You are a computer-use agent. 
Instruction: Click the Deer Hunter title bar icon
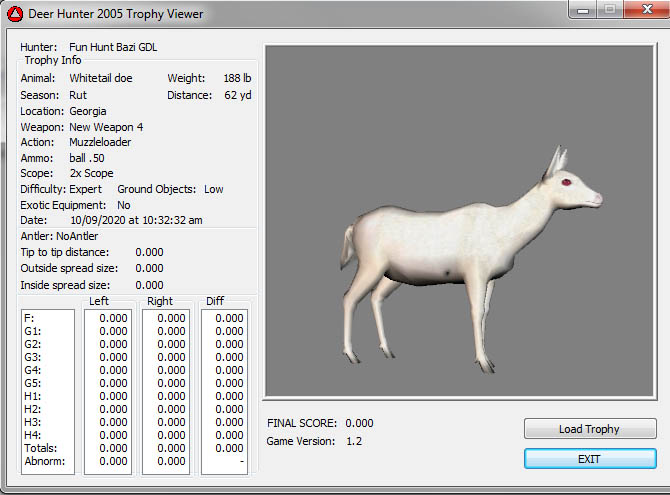16,14
